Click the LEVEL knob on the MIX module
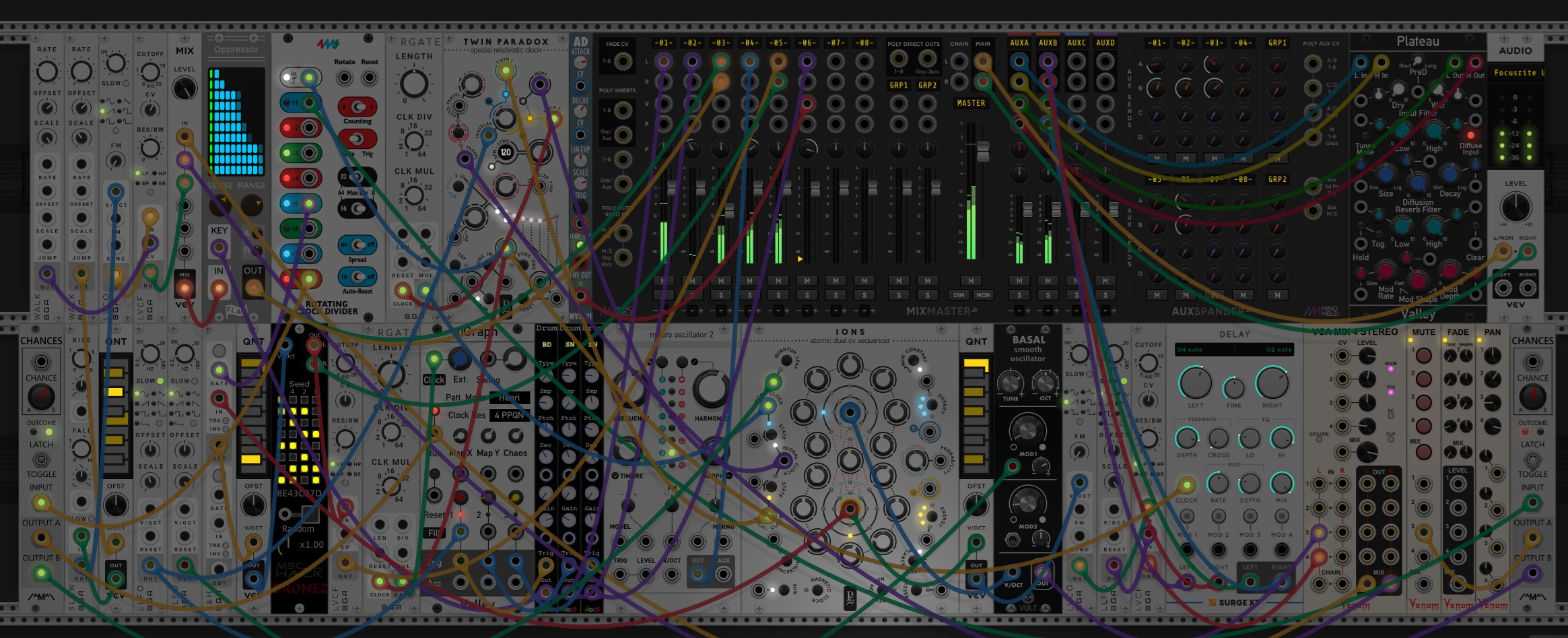Screen dimensions: 1568x638 click(184, 88)
